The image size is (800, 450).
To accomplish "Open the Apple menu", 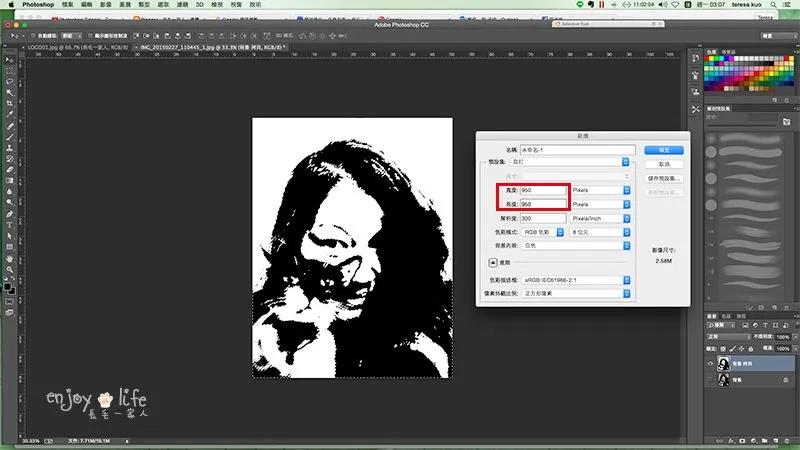I will [11, 5].
